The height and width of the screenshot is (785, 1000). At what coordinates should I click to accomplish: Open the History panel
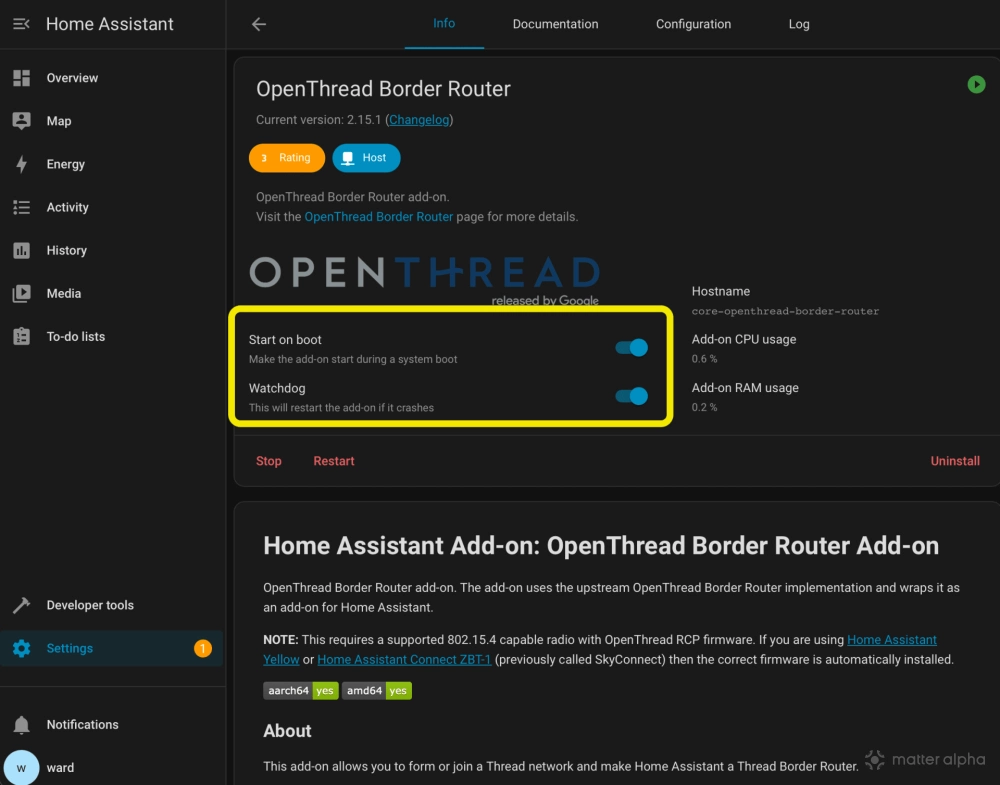[66, 250]
